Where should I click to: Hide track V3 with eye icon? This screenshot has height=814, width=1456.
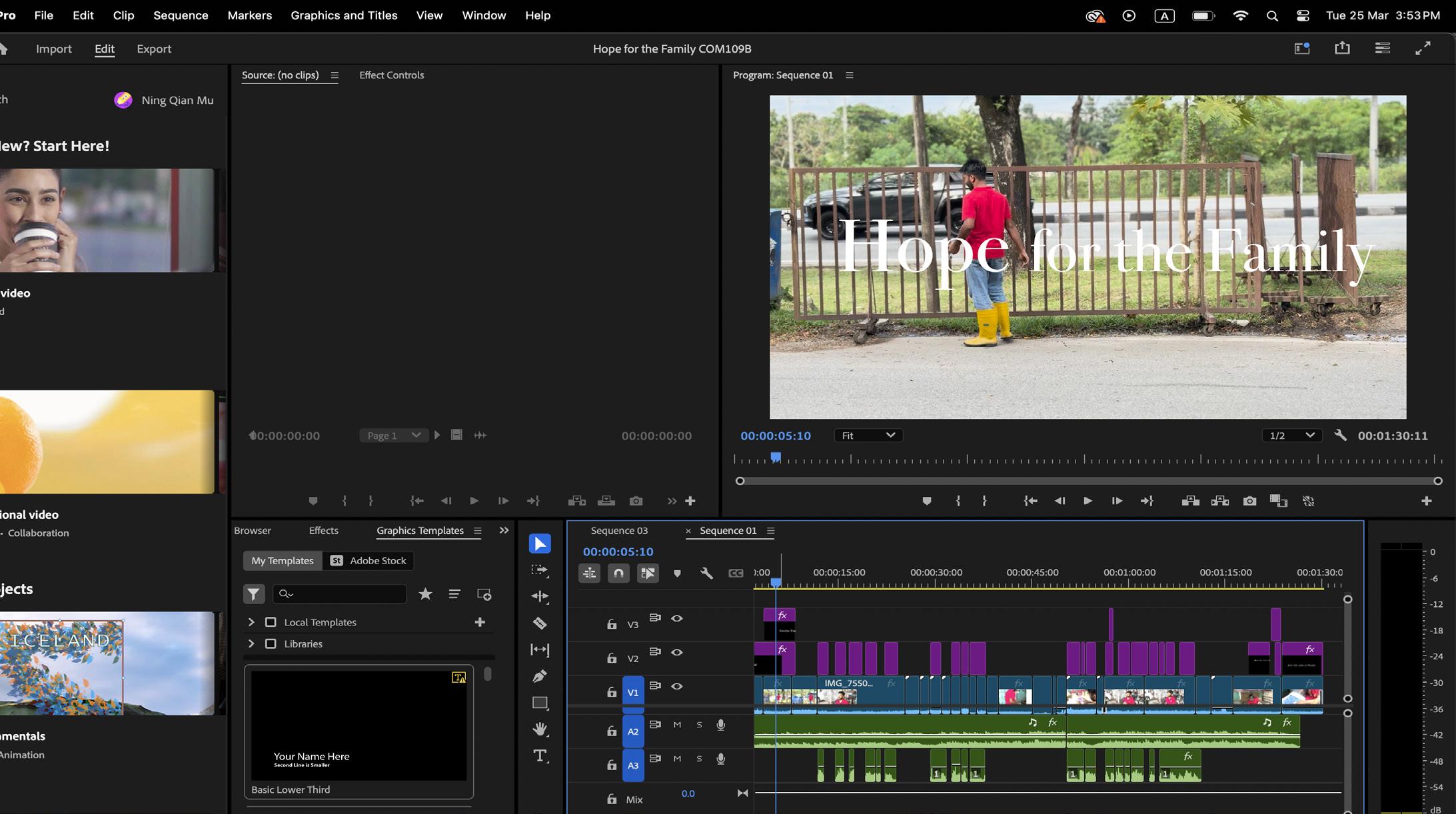676,618
